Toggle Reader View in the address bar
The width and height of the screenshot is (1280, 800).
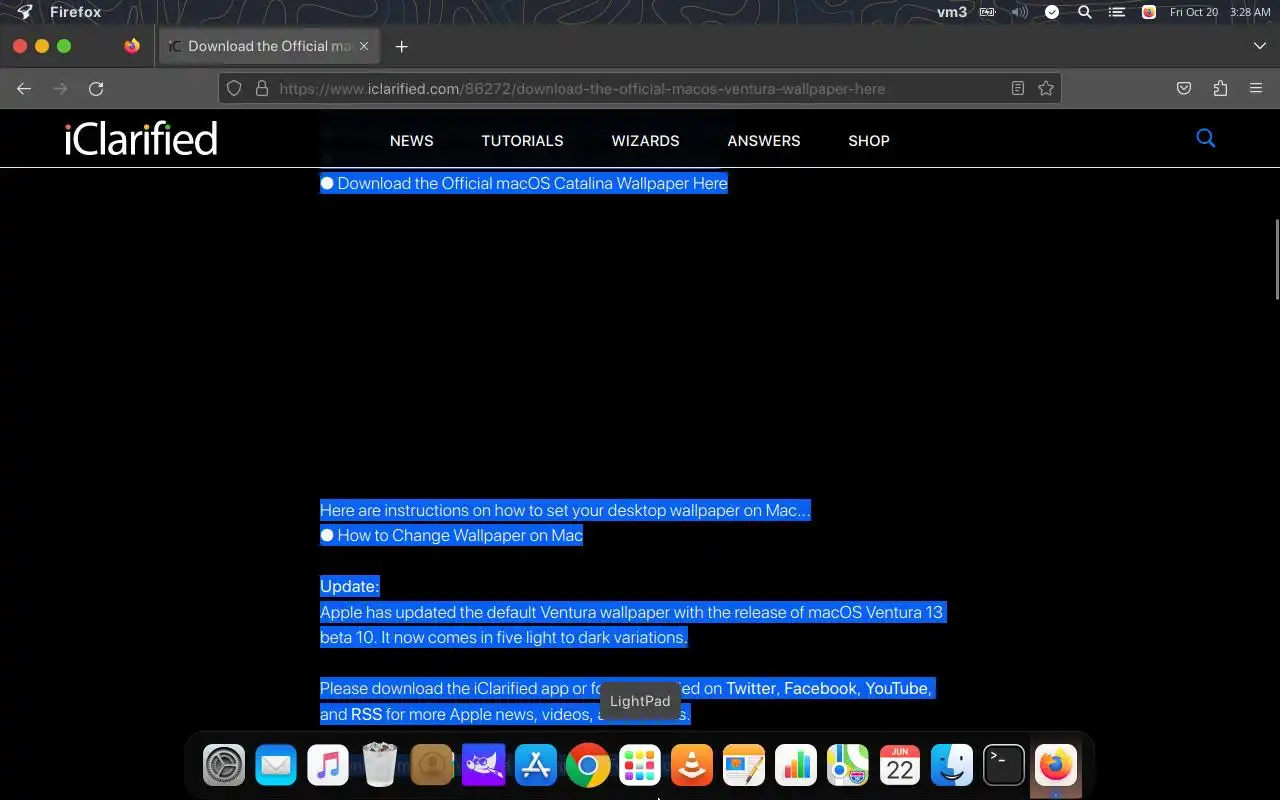pos(1018,89)
